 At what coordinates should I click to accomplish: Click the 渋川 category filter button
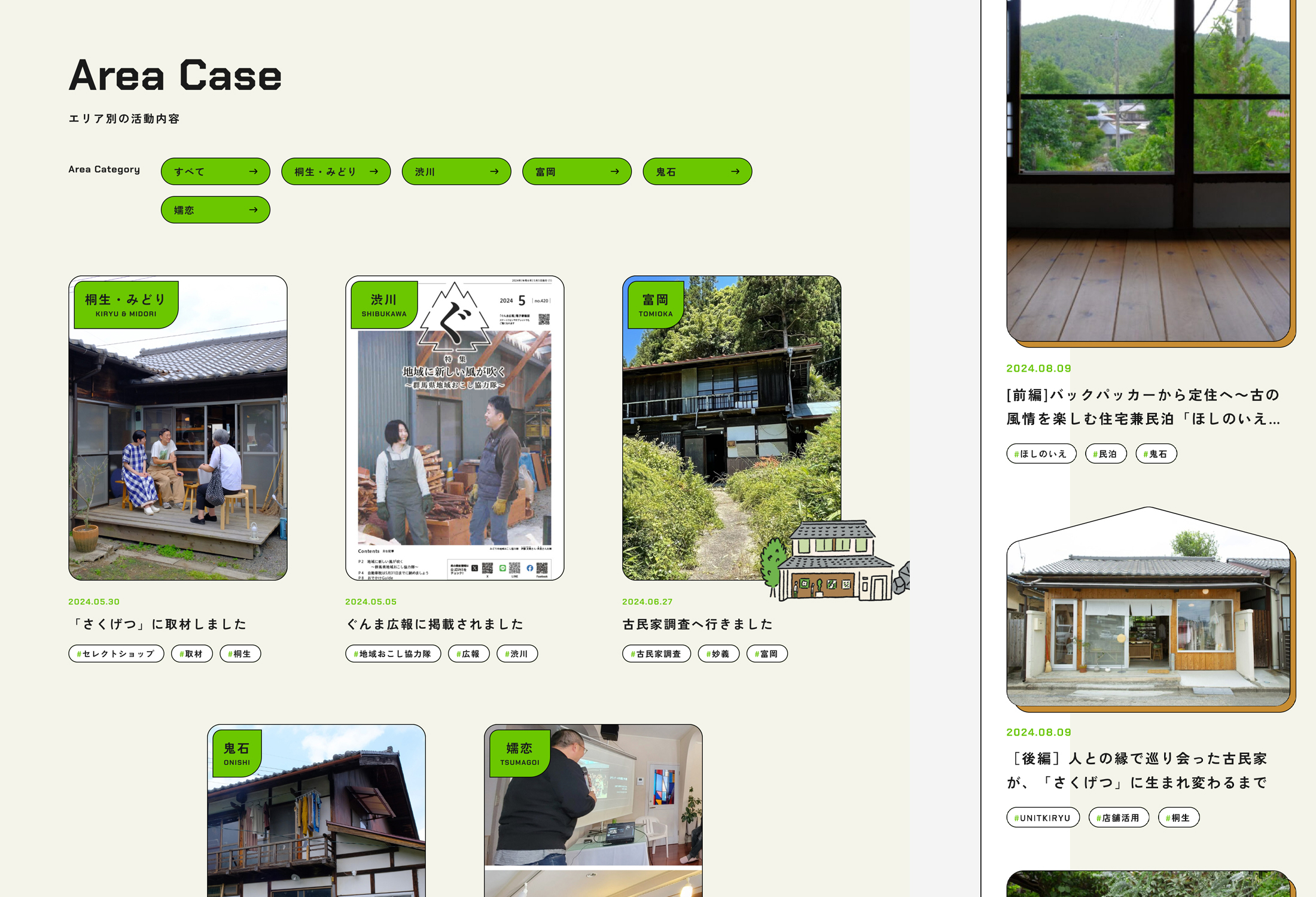(456, 172)
